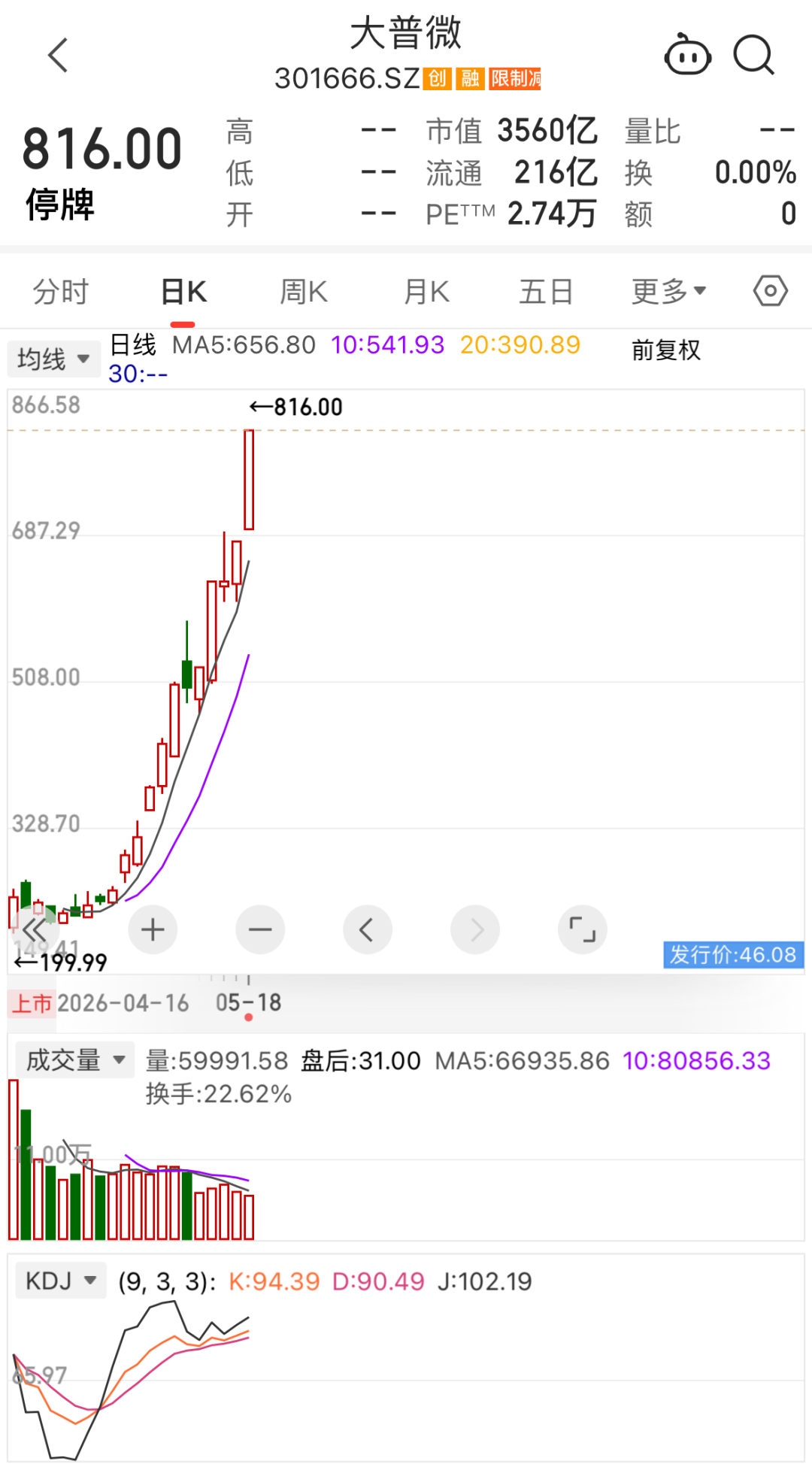This screenshot has height=1464, width=812.
Task: Zoom out the chart with minus button
Action: 260,930
